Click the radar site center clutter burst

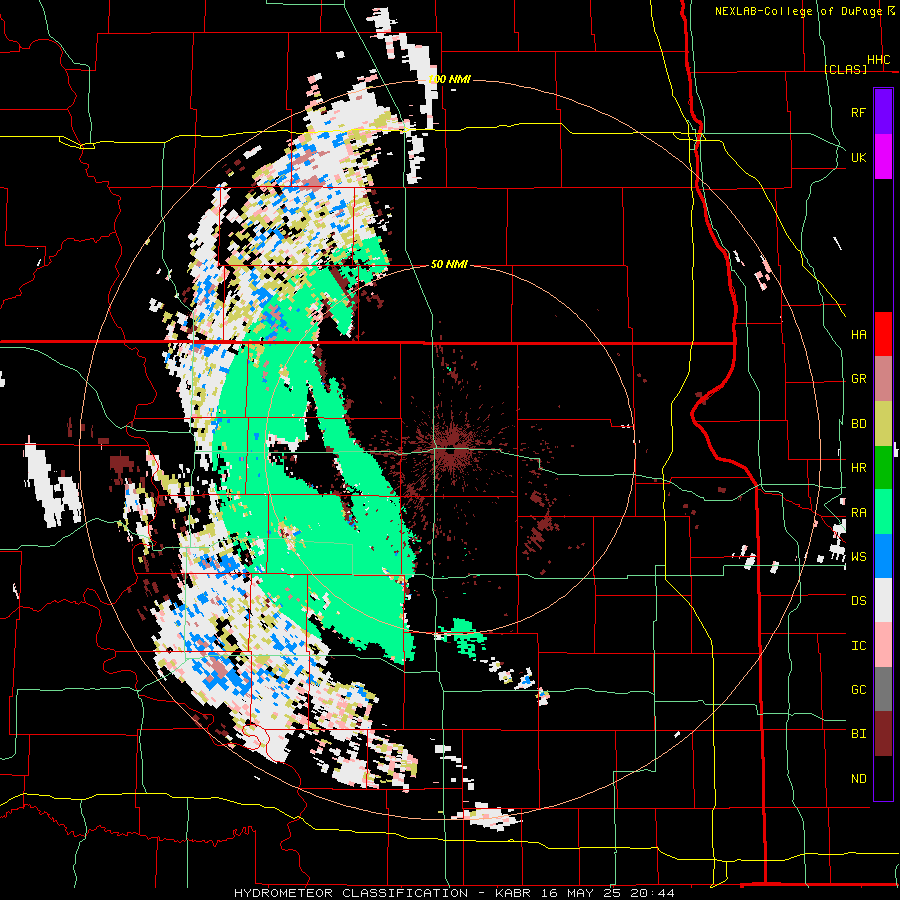coord(452,449)
